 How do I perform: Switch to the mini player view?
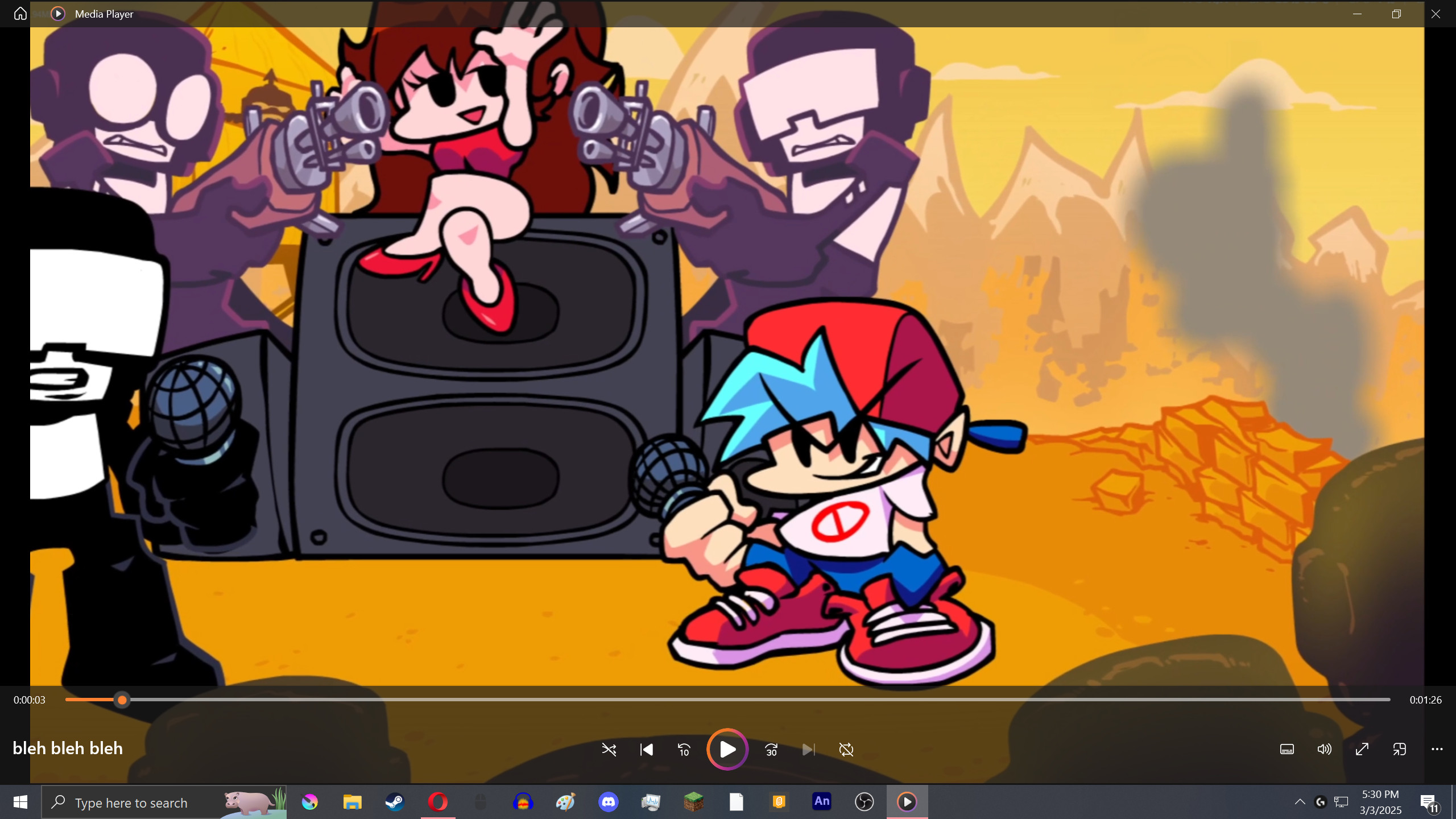(1400, 749)
